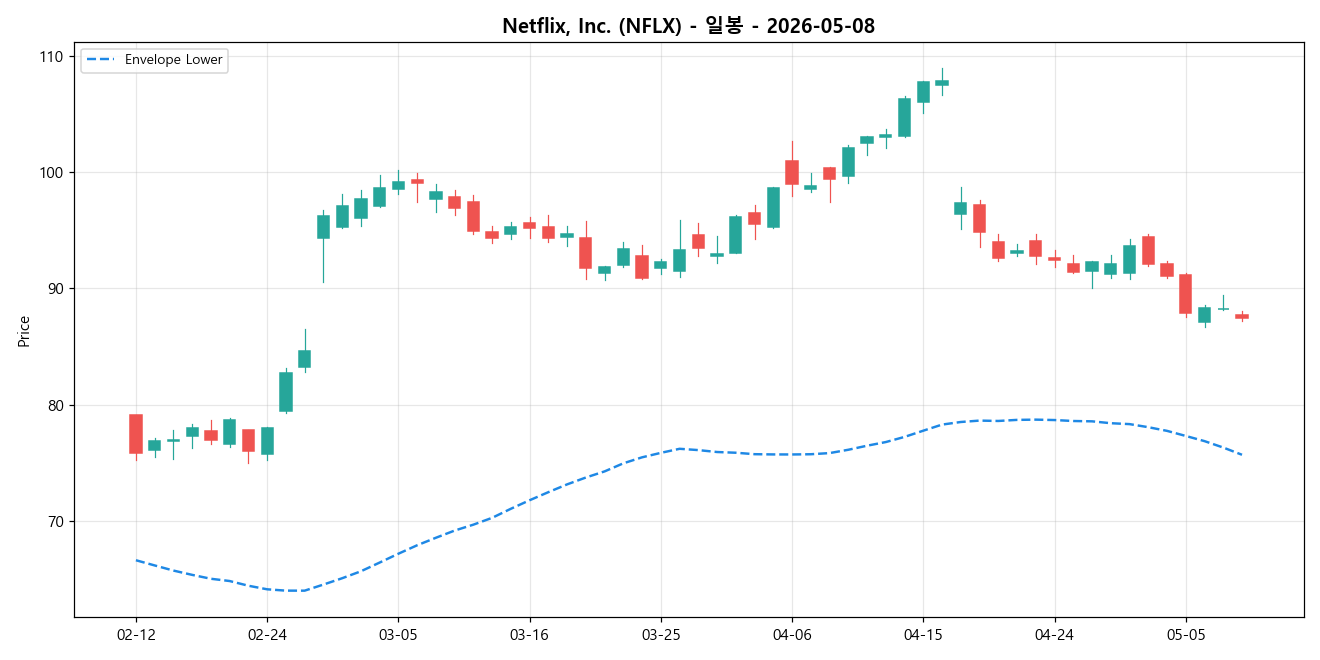Click the red candle at 04-06 near 100
This screenshot has height=660, width=1320.
(792, 172)
